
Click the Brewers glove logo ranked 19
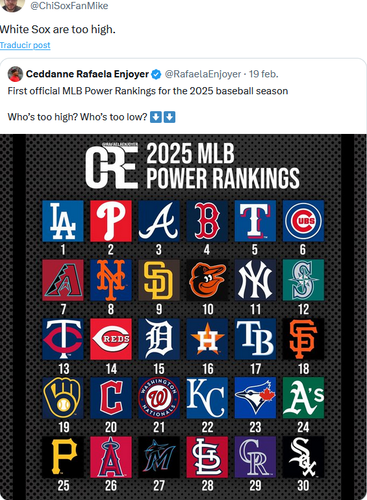pos(63,398)
